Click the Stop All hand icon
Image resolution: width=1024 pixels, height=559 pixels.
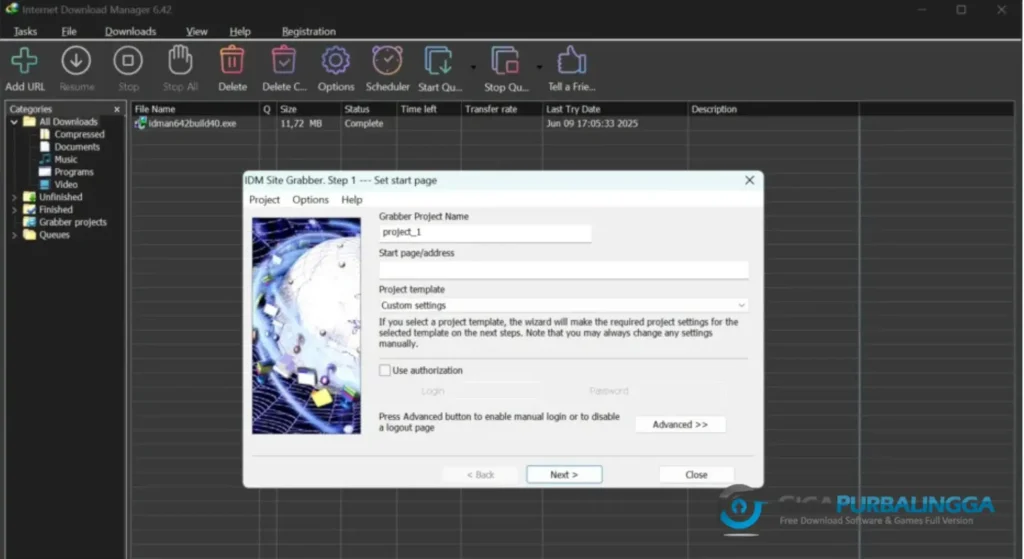180,61
